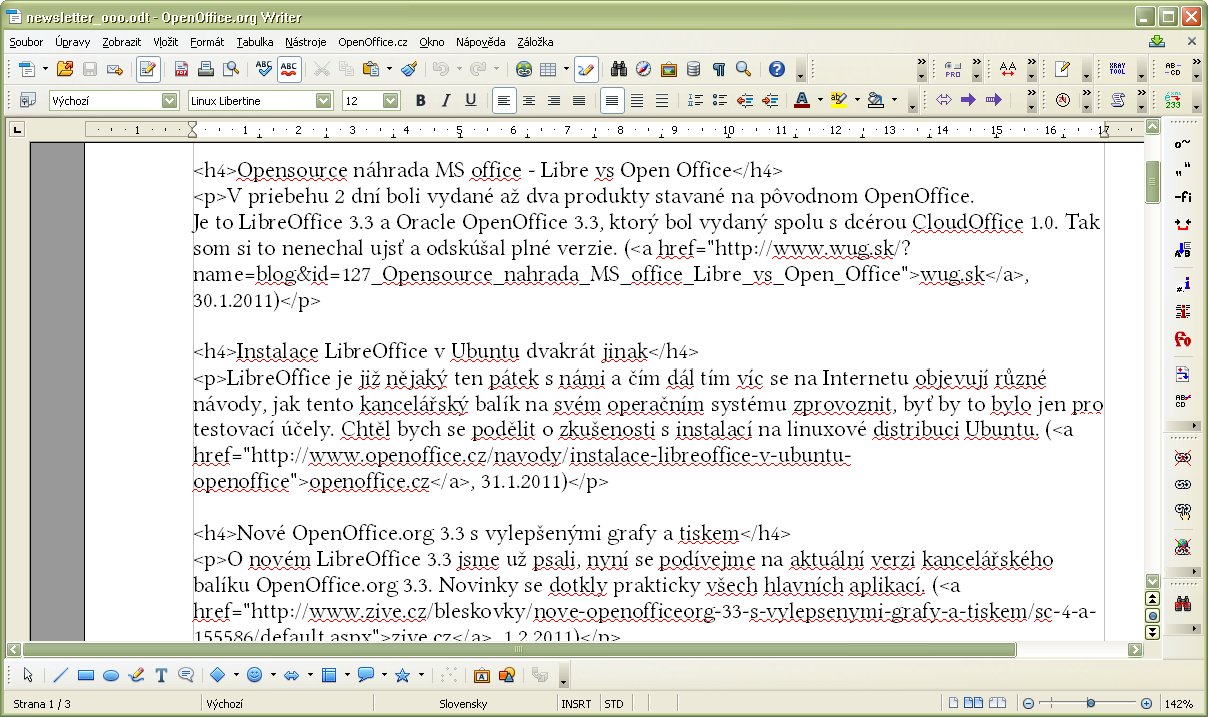Expand the Highlighting color dropdown arrow
Viewport: 1208px width, 717px height.
click(x=857, y=100)
